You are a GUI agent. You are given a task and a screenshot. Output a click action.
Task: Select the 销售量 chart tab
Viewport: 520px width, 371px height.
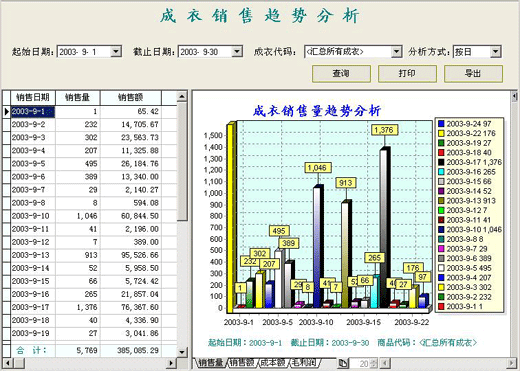pyautogui.click(x=210, y=363)
